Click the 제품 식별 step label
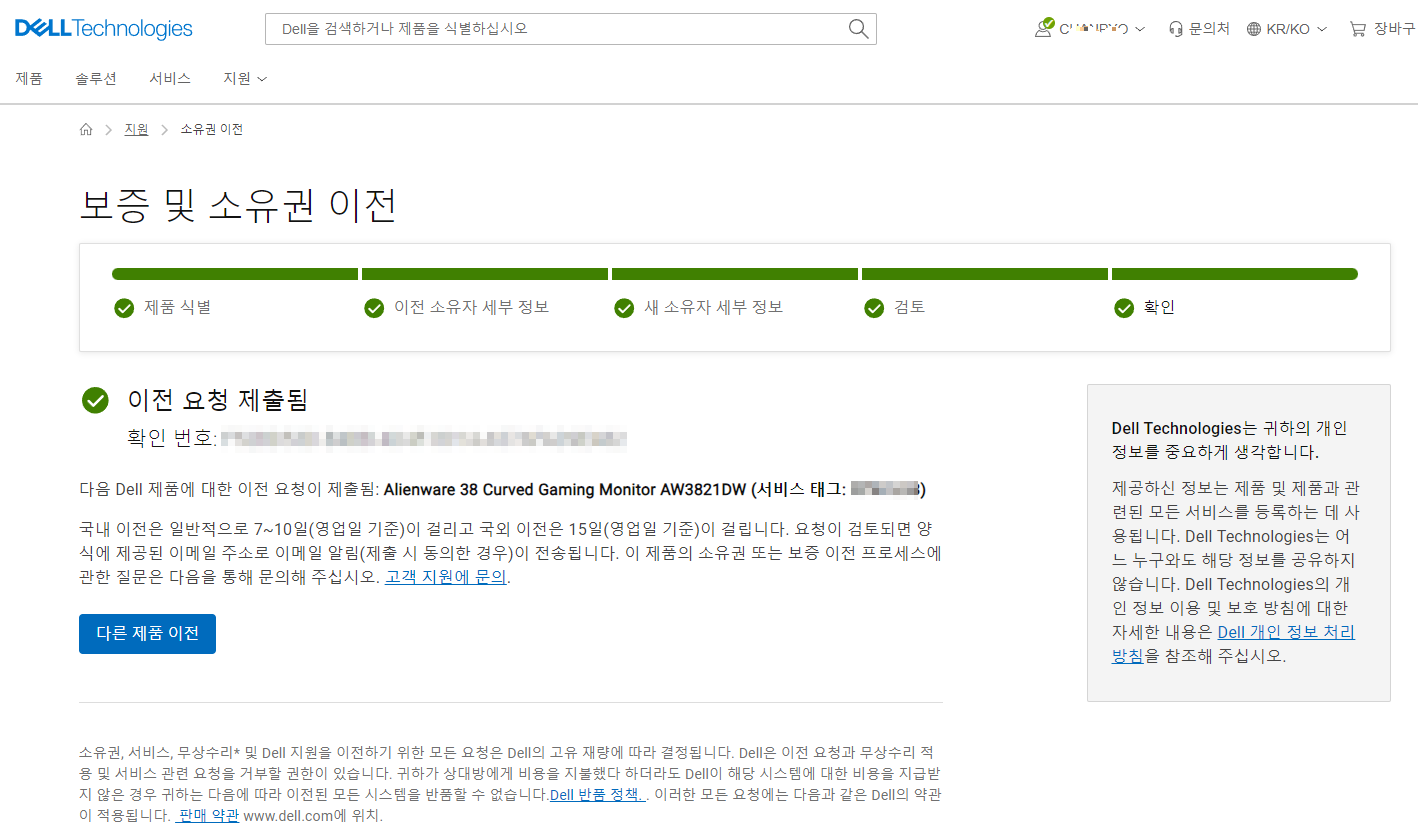The image size is (1418, 835). point(178,308)
